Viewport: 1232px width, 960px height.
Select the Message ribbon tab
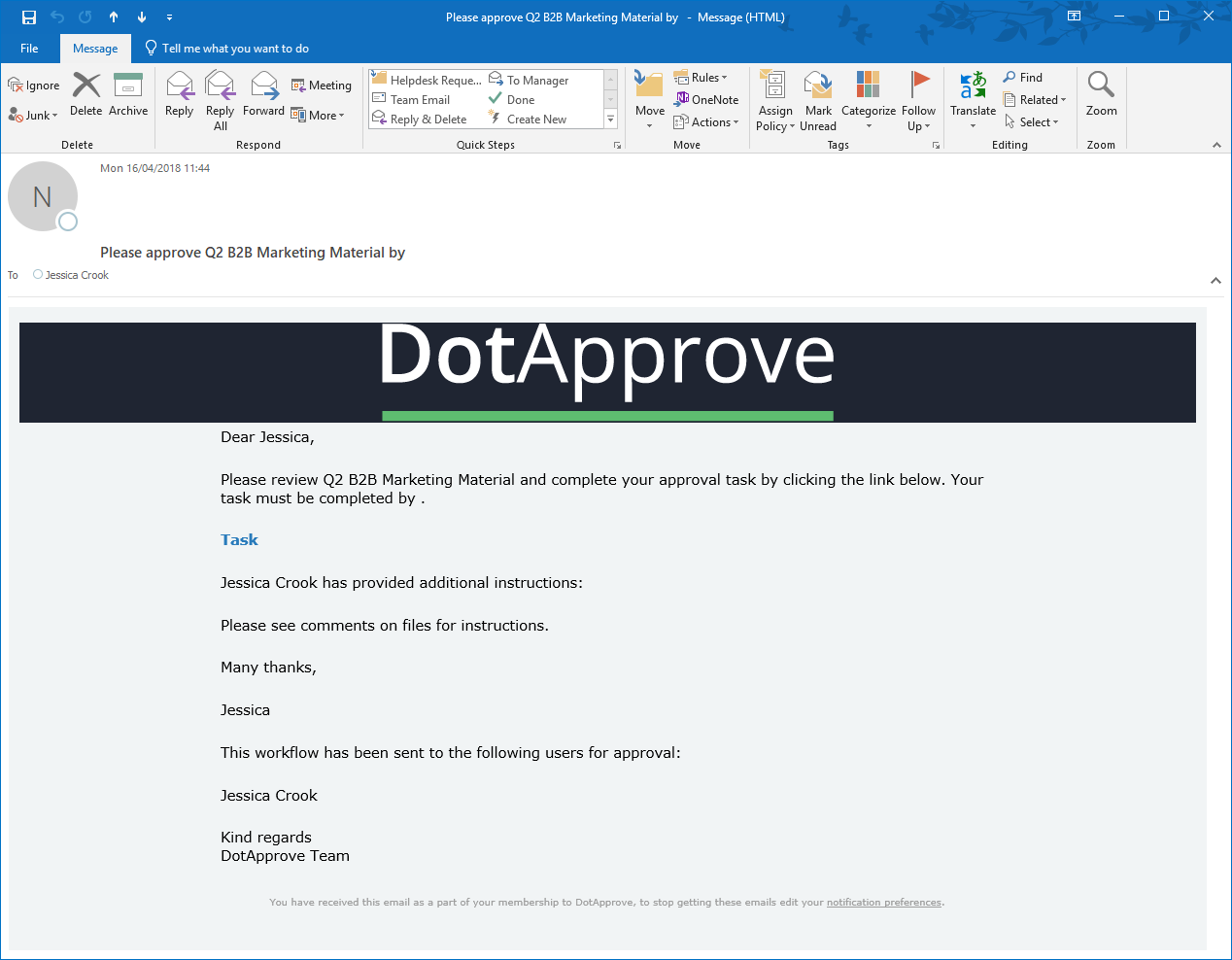click(95, 49)
